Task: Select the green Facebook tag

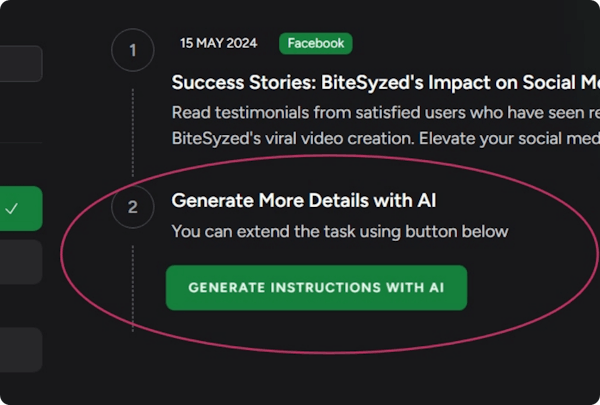Action: pyautogui.click(x=316, y=44)
